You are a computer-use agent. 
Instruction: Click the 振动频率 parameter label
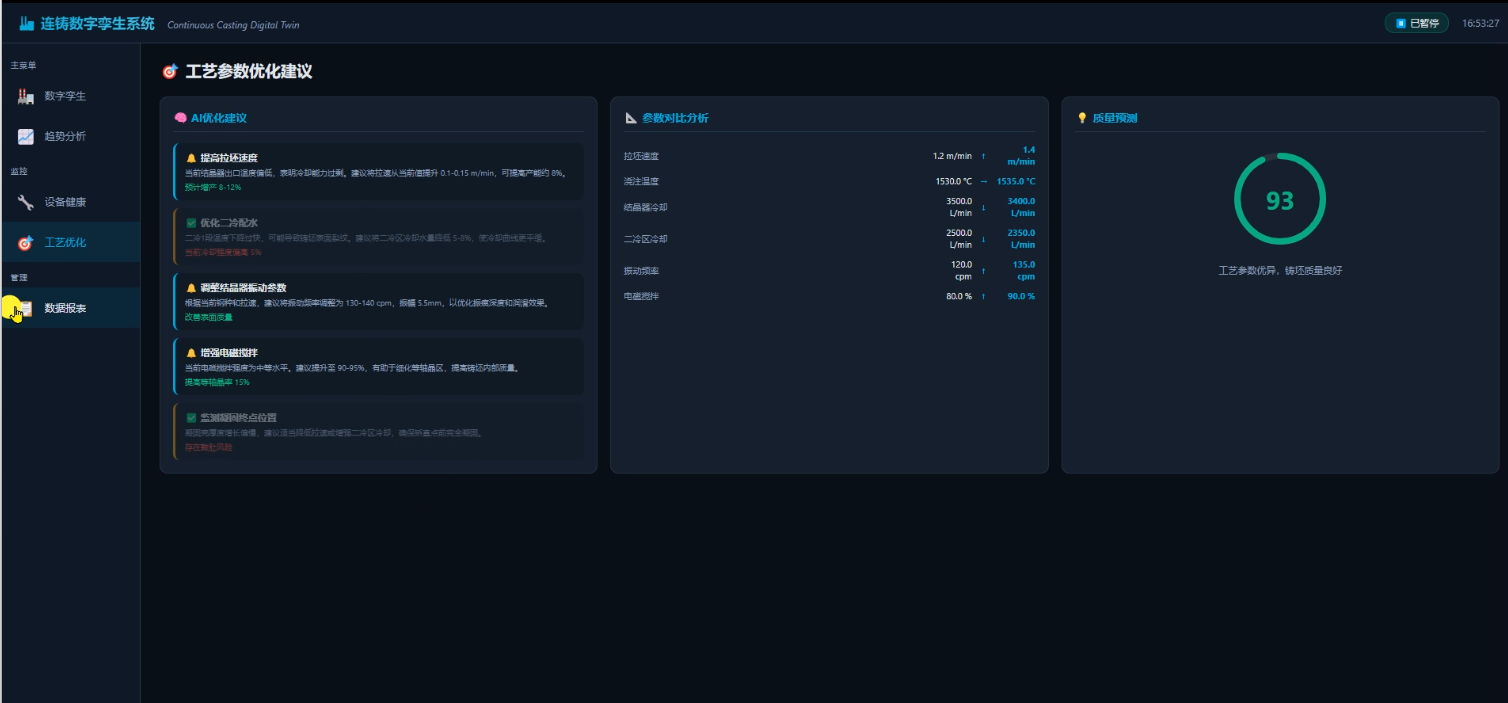tap(641, 271)
